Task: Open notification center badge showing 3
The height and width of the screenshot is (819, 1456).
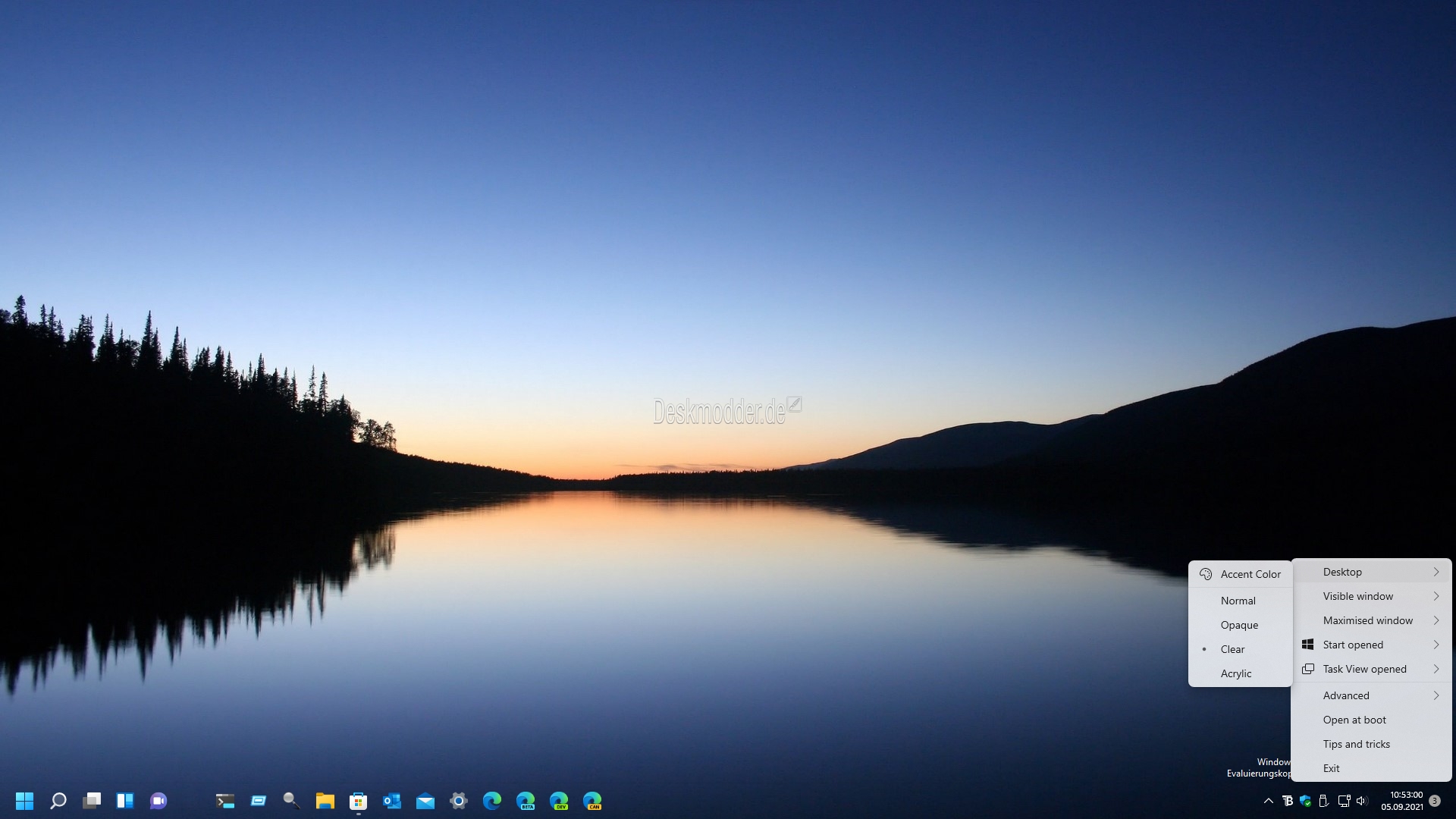Action: pyautogui.click(x=1435, y=801)
